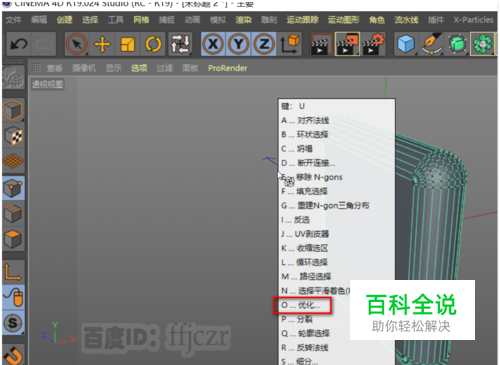Choose B 环状选择 in the popup
Image resolution: width=500 pixels, height=365 pixels.
point(337,135)
